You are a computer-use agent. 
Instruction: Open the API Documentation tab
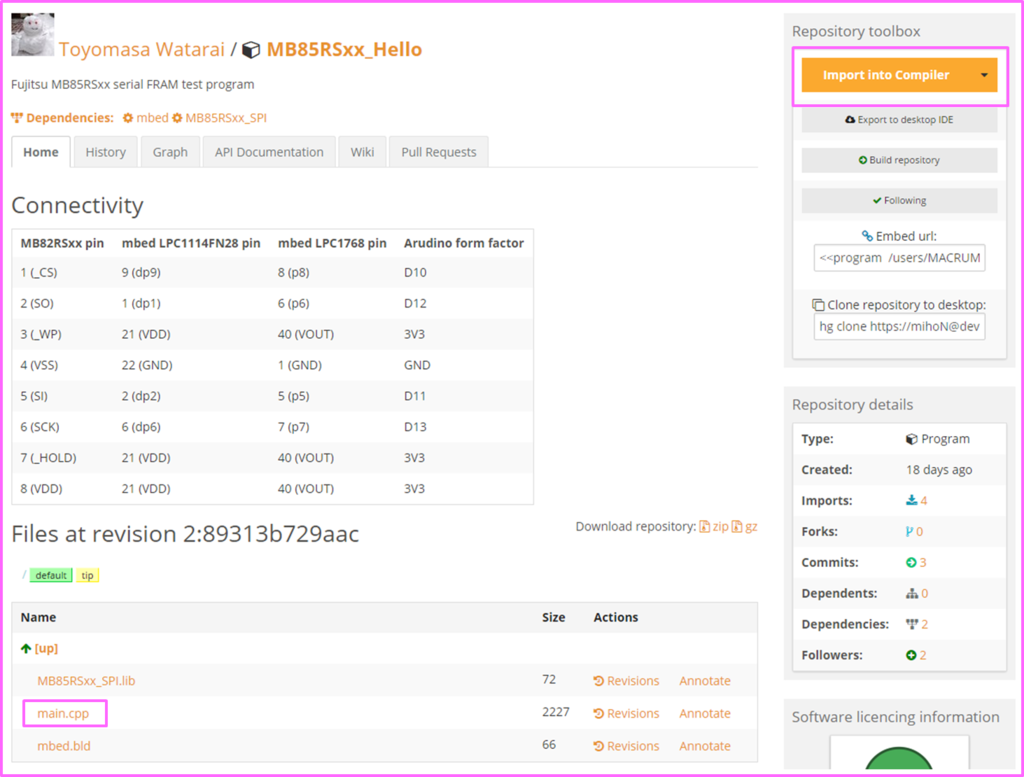click(x=269, y=152)
